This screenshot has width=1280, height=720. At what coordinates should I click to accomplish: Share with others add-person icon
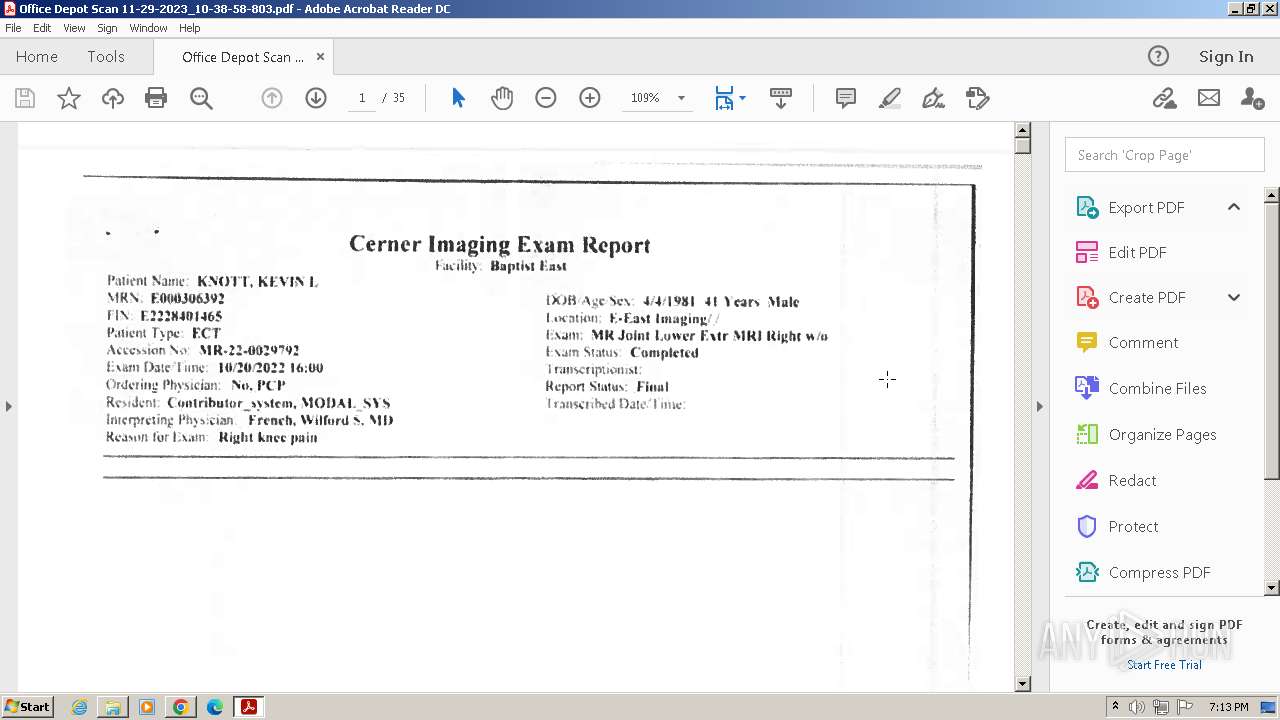point(1252,98)
